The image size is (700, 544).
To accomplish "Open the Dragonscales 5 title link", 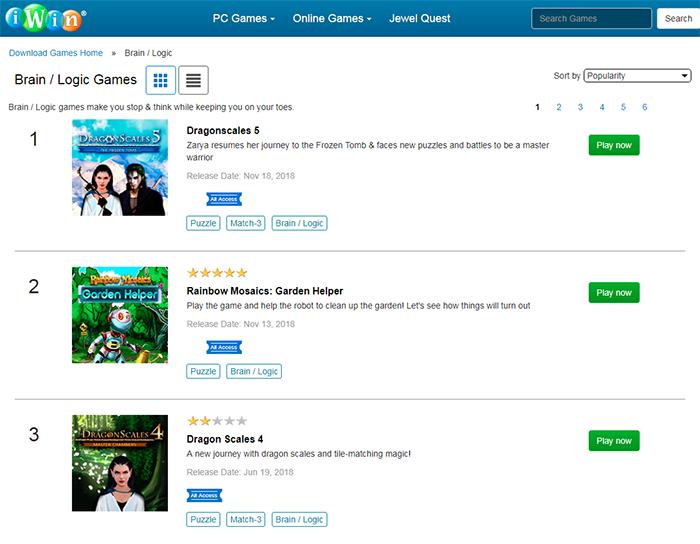I will (x=223, y=130).
